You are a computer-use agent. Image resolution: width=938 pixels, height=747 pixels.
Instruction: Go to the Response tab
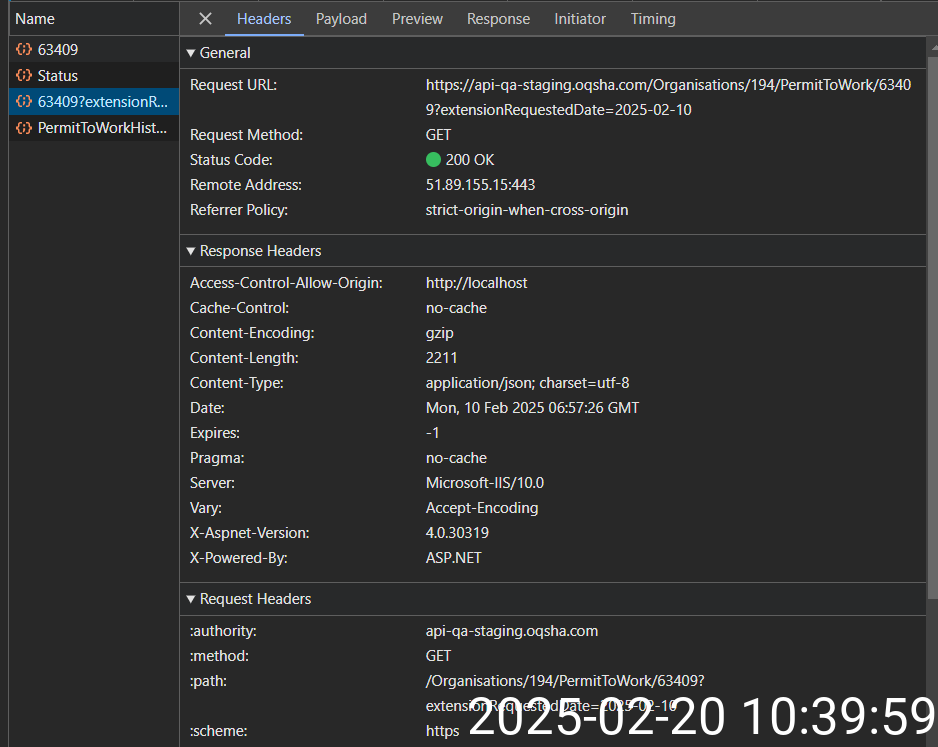coord(498,19)
